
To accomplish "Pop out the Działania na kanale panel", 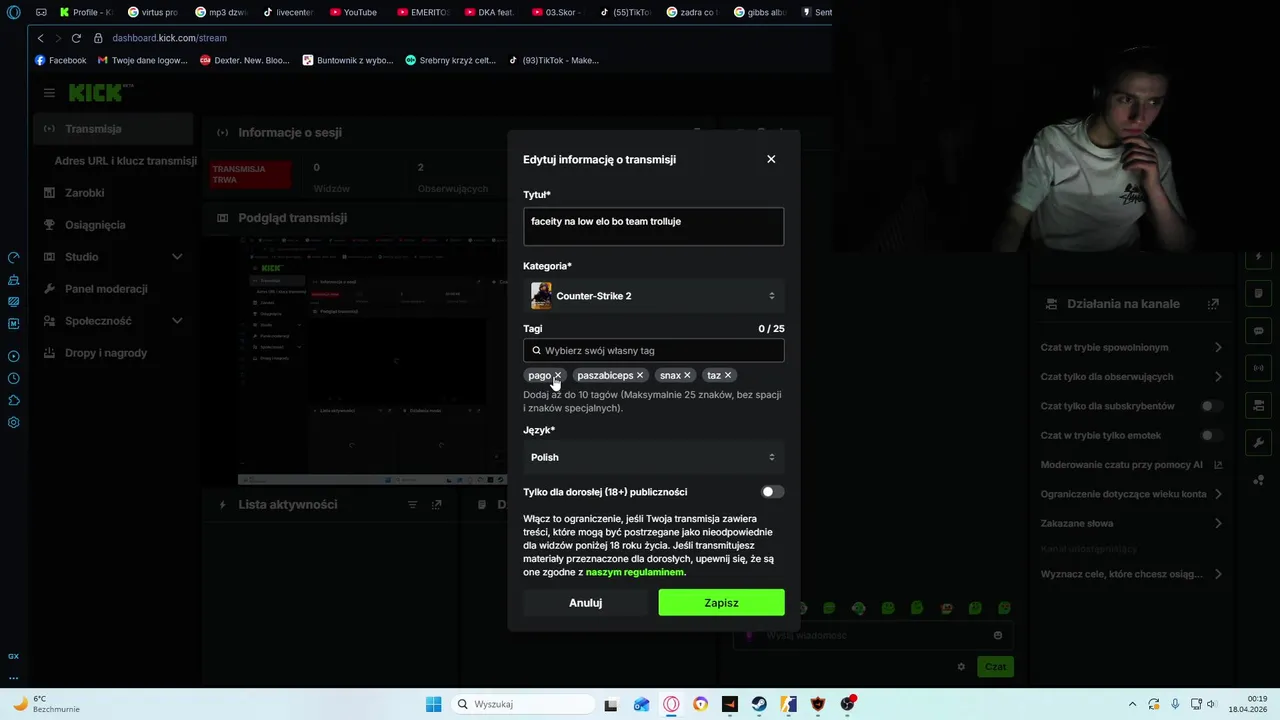I will pos(1213,304).
